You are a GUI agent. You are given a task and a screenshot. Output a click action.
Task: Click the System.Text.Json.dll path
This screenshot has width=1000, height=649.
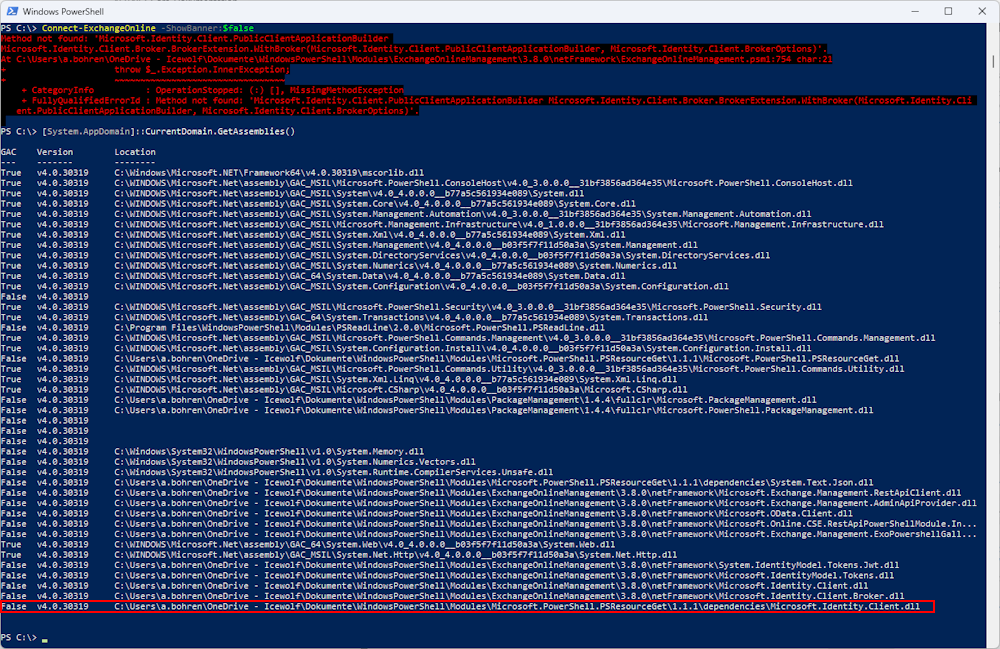pos(494,483)
